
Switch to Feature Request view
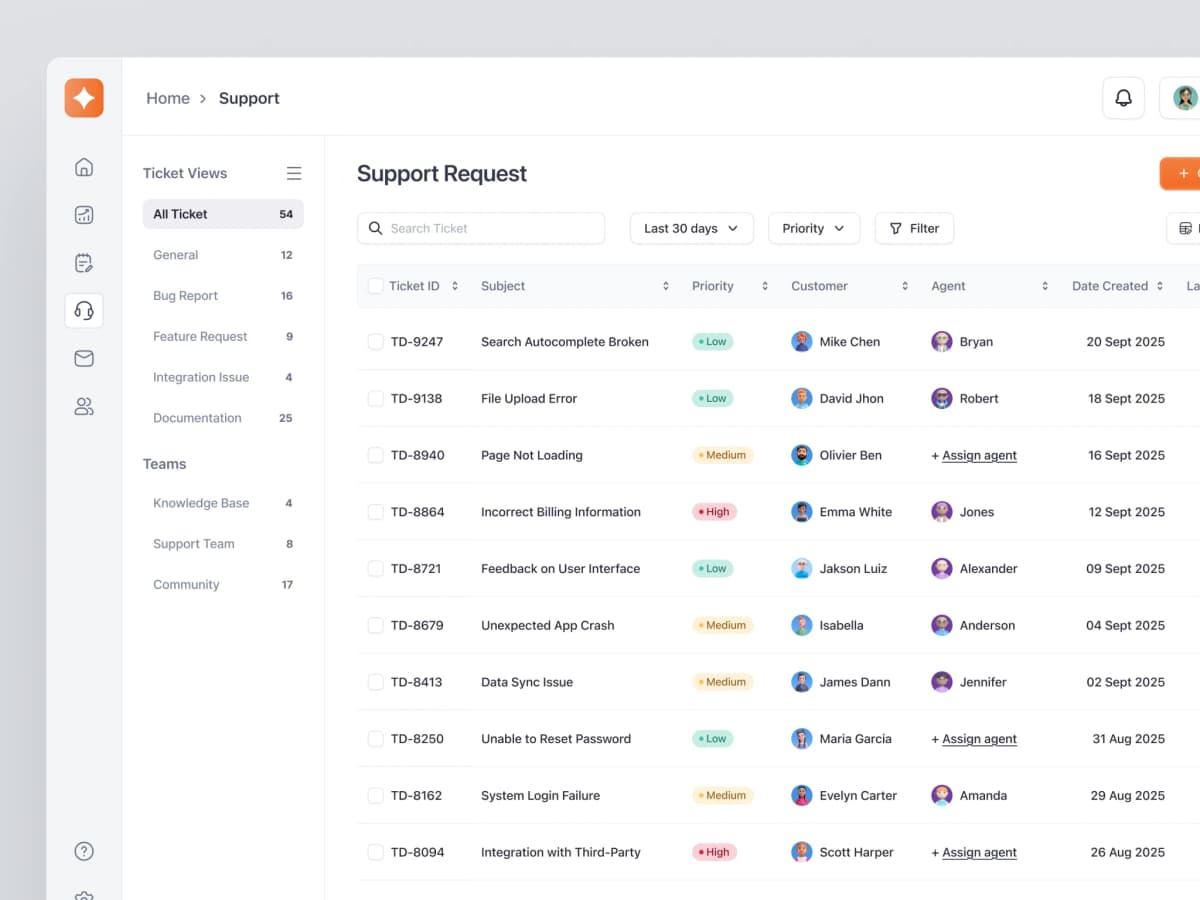(223, 337)
